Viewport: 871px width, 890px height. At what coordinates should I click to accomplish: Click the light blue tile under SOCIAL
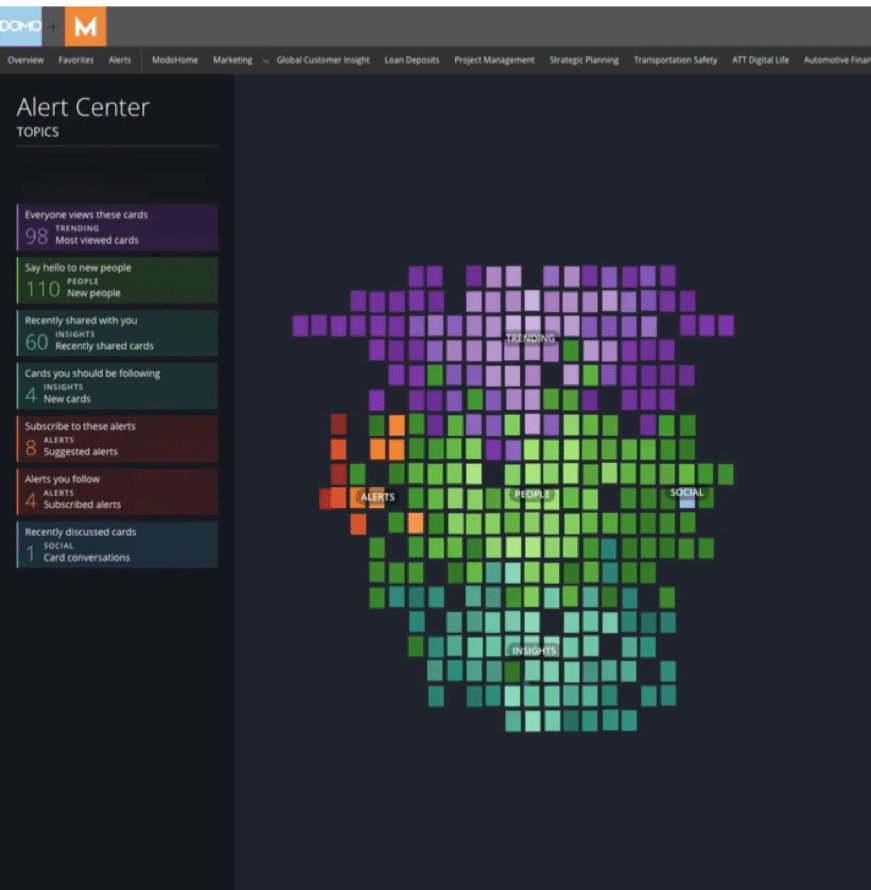coord(687,503)
